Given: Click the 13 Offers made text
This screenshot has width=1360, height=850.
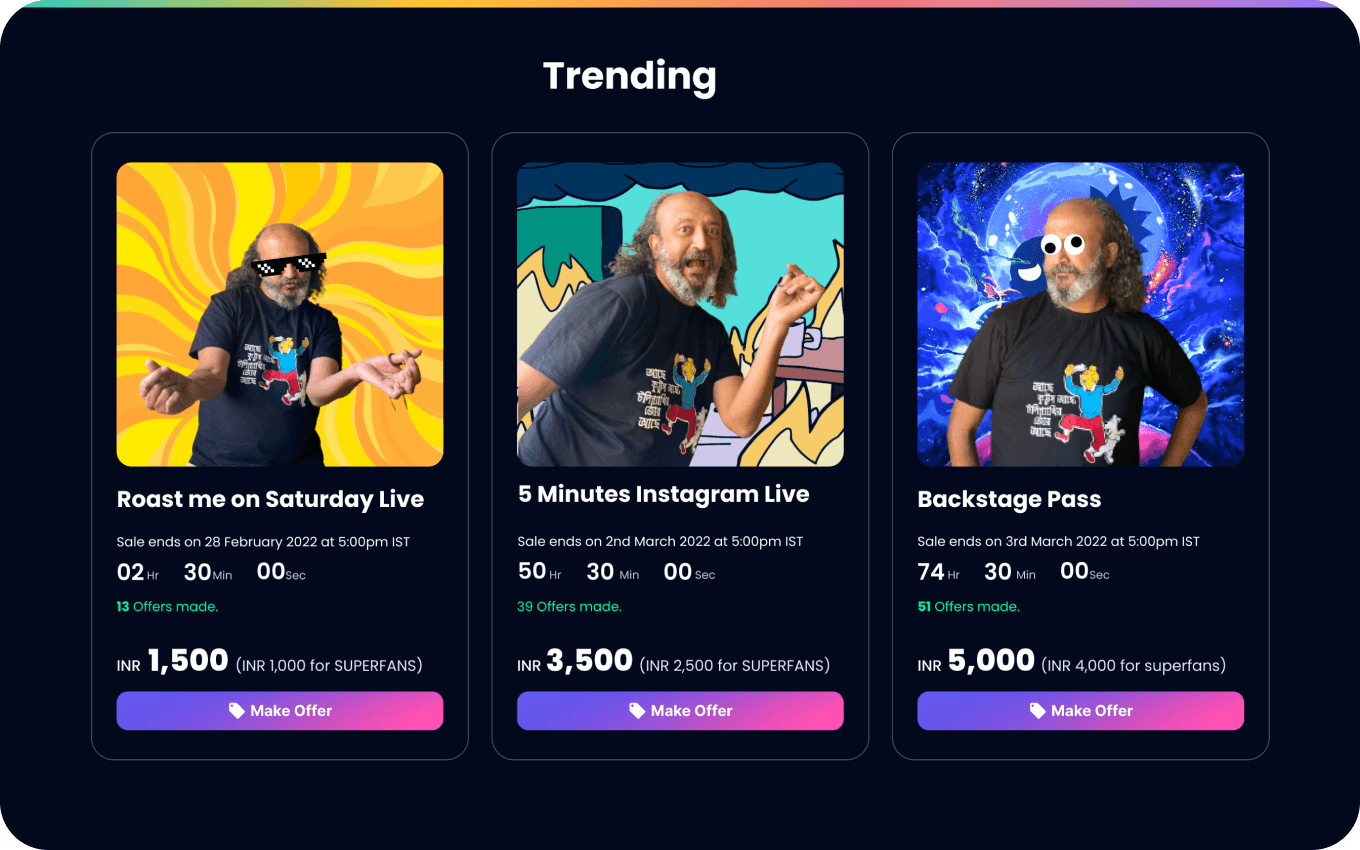Looking at the screenshot, I should click(167, 606).
